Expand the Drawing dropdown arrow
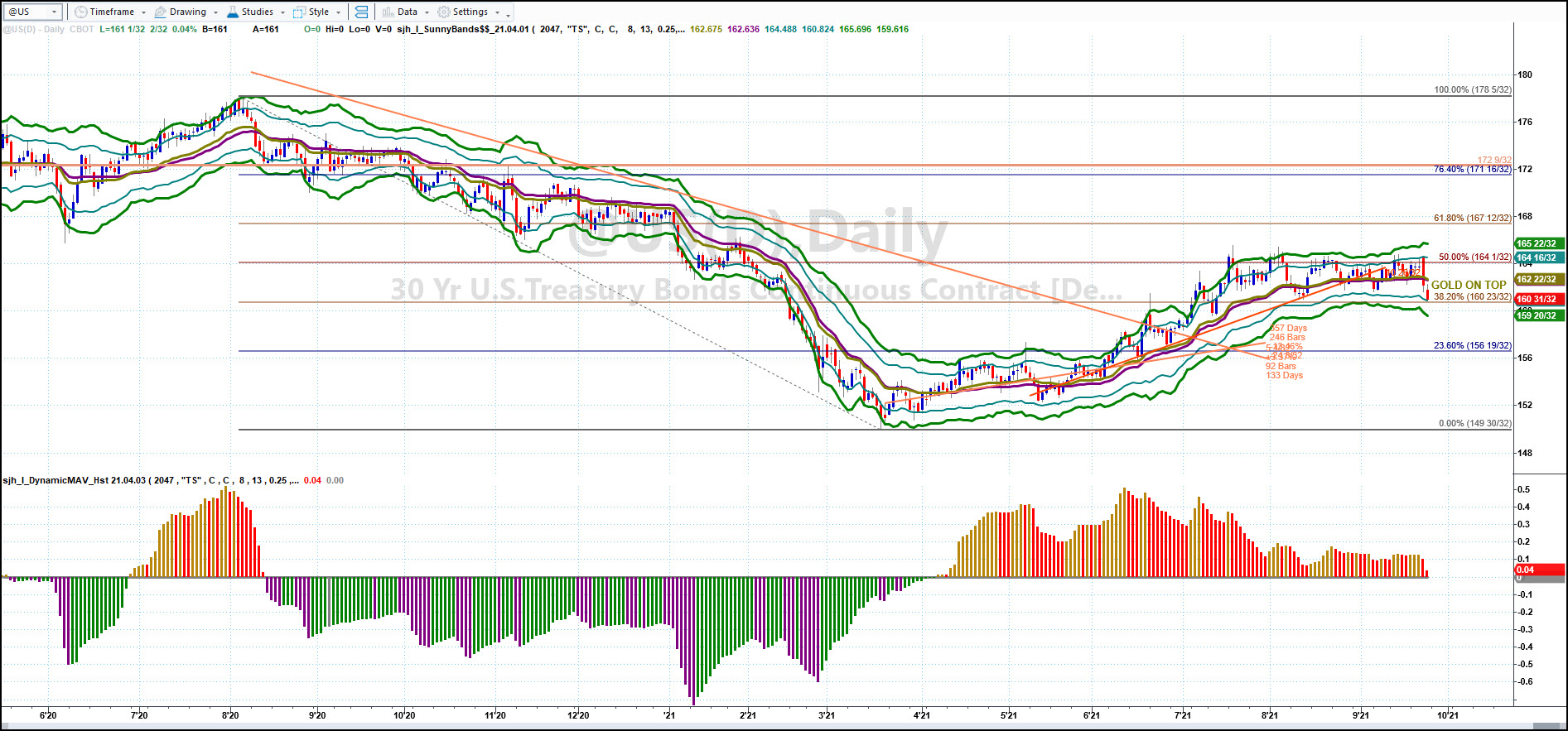This screenshot has height=731, width=1568. click(215, 12)
